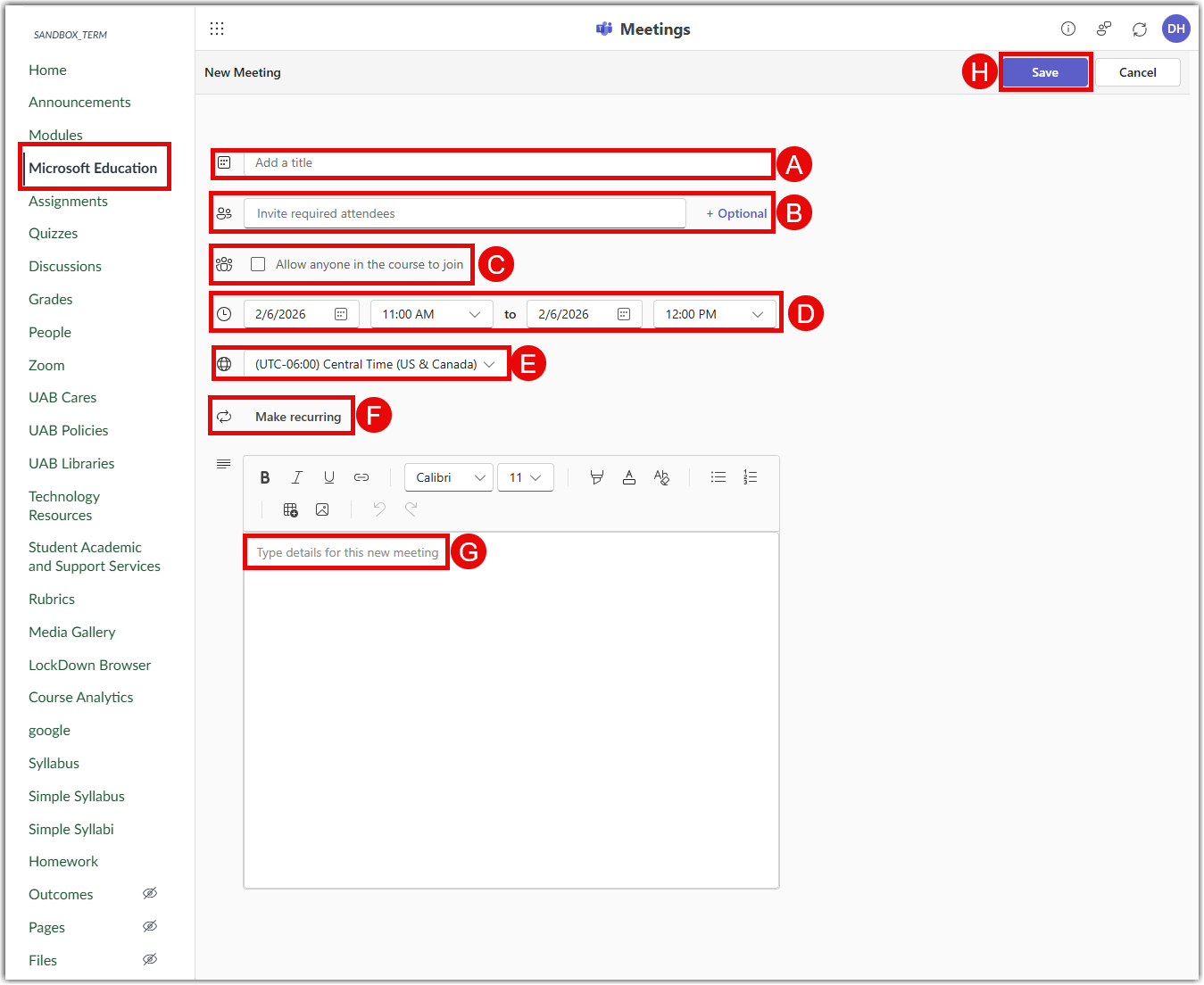Click the Add a title field
The width and height of the screenshot is (1204, 985).
tap(507, 163)
